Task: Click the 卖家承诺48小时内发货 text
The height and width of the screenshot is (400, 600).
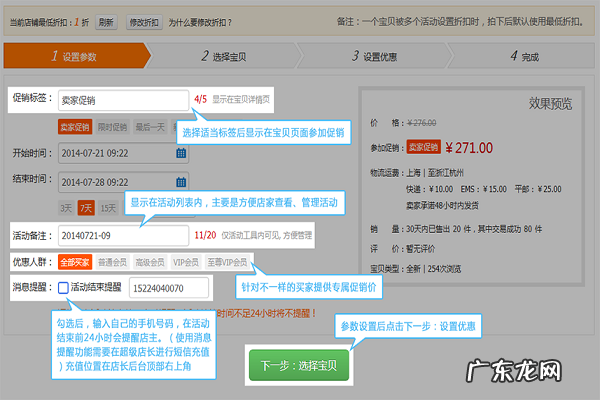Action: [x=442, y=206]
